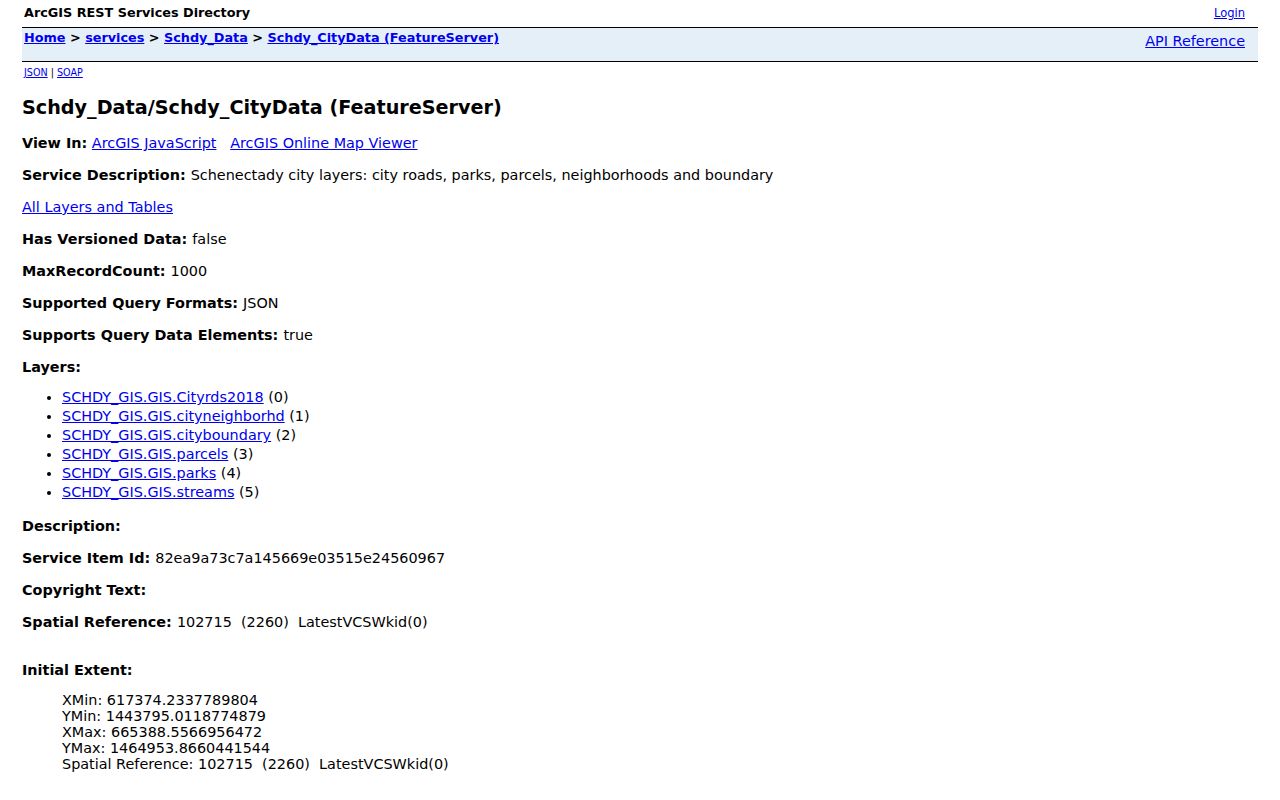Click the ArcGIS REST Services Directory title
1280x800 pixels.
click(137, 13)
